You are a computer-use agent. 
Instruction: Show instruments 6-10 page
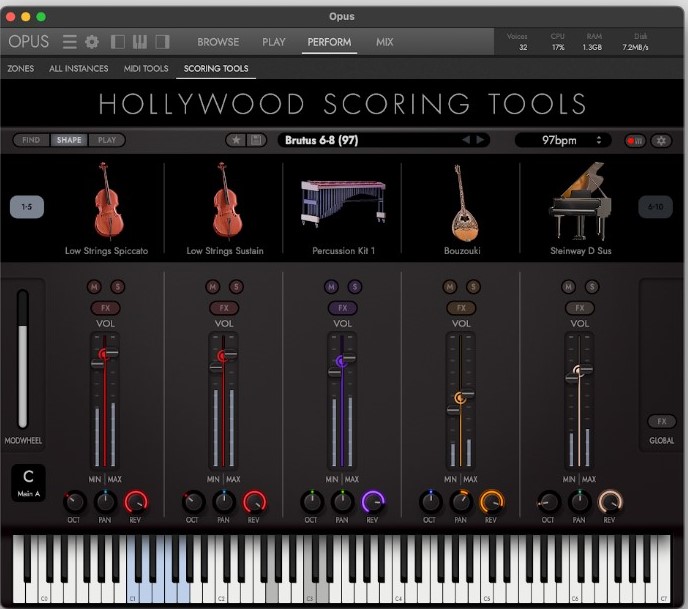[x=656, y=207]
